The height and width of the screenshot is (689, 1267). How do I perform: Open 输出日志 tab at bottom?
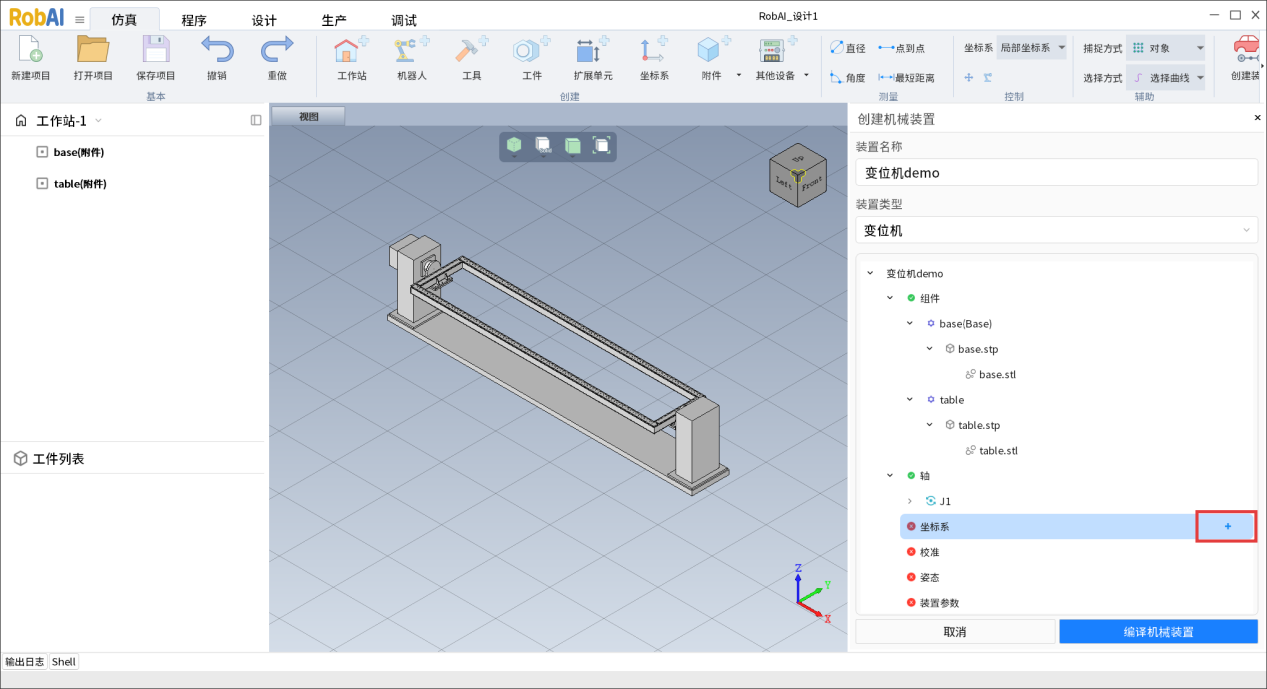tap(25, 661)
